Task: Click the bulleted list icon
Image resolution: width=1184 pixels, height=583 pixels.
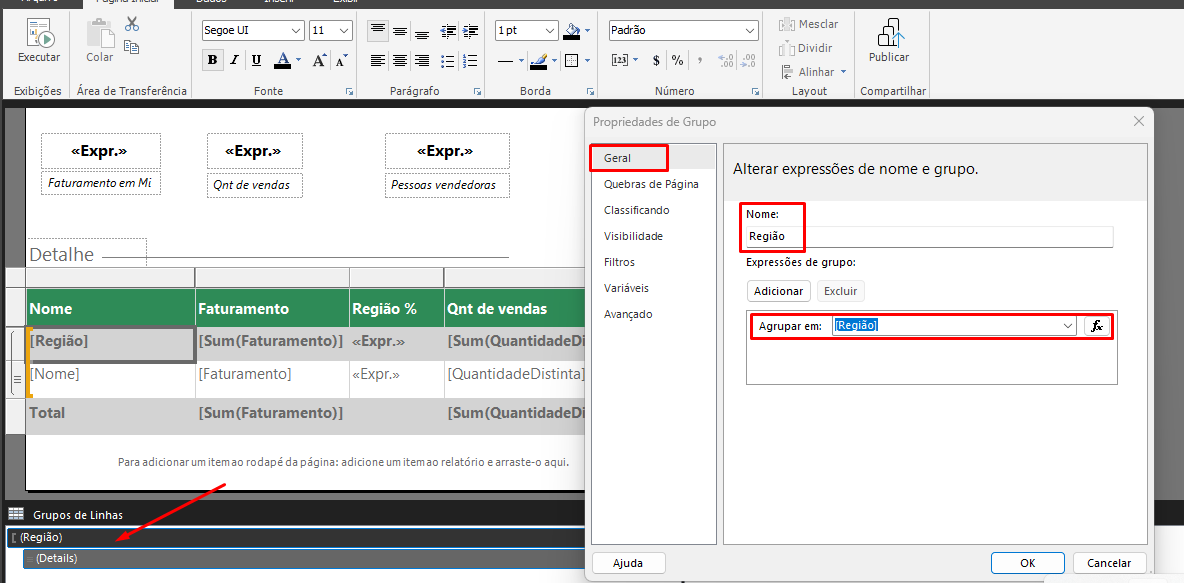Action: click(x=448, y=31)
